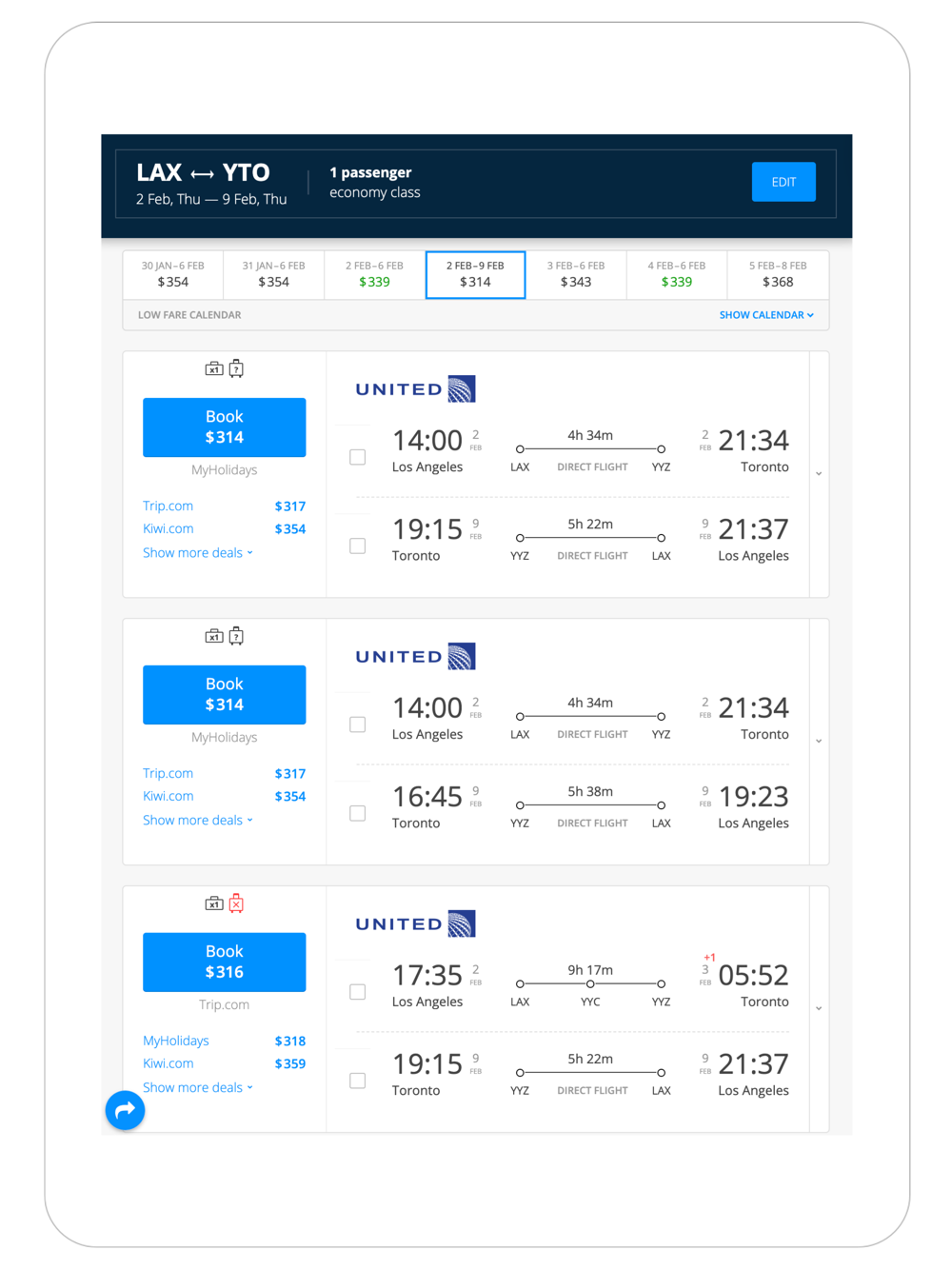Check the 17:35 Los Angeles flight
952x1270 pixels.
tap(358, 992)
